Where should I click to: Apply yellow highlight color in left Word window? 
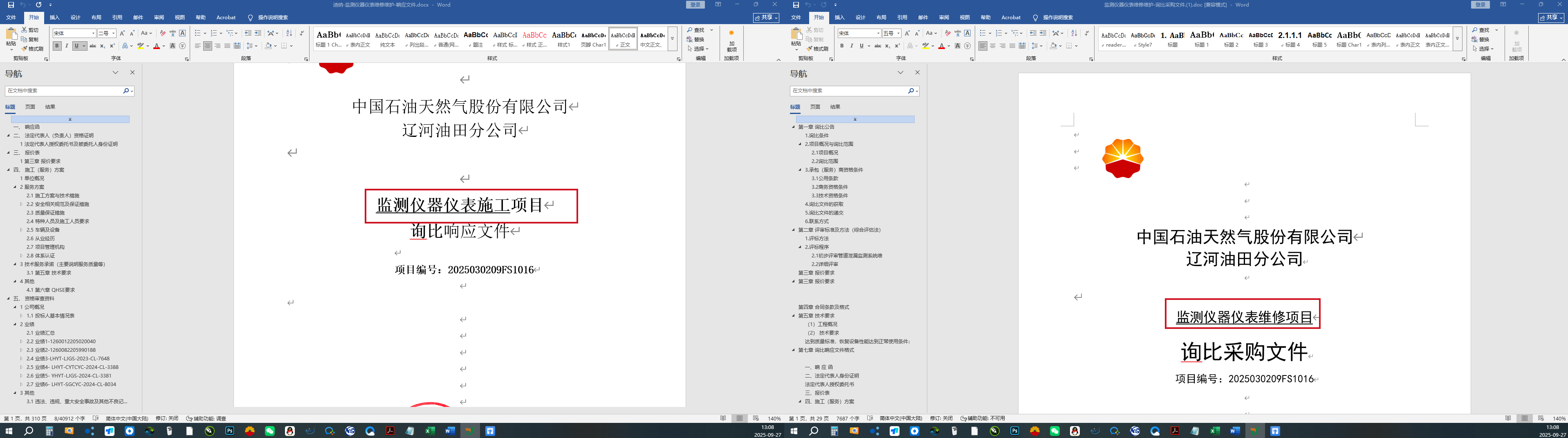(141, 46)
